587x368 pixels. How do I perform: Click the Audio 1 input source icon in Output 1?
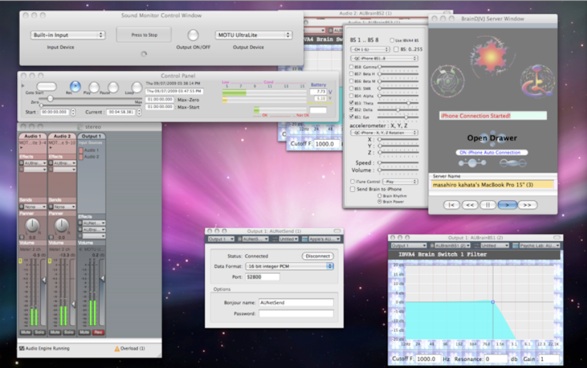click(81, 150)
